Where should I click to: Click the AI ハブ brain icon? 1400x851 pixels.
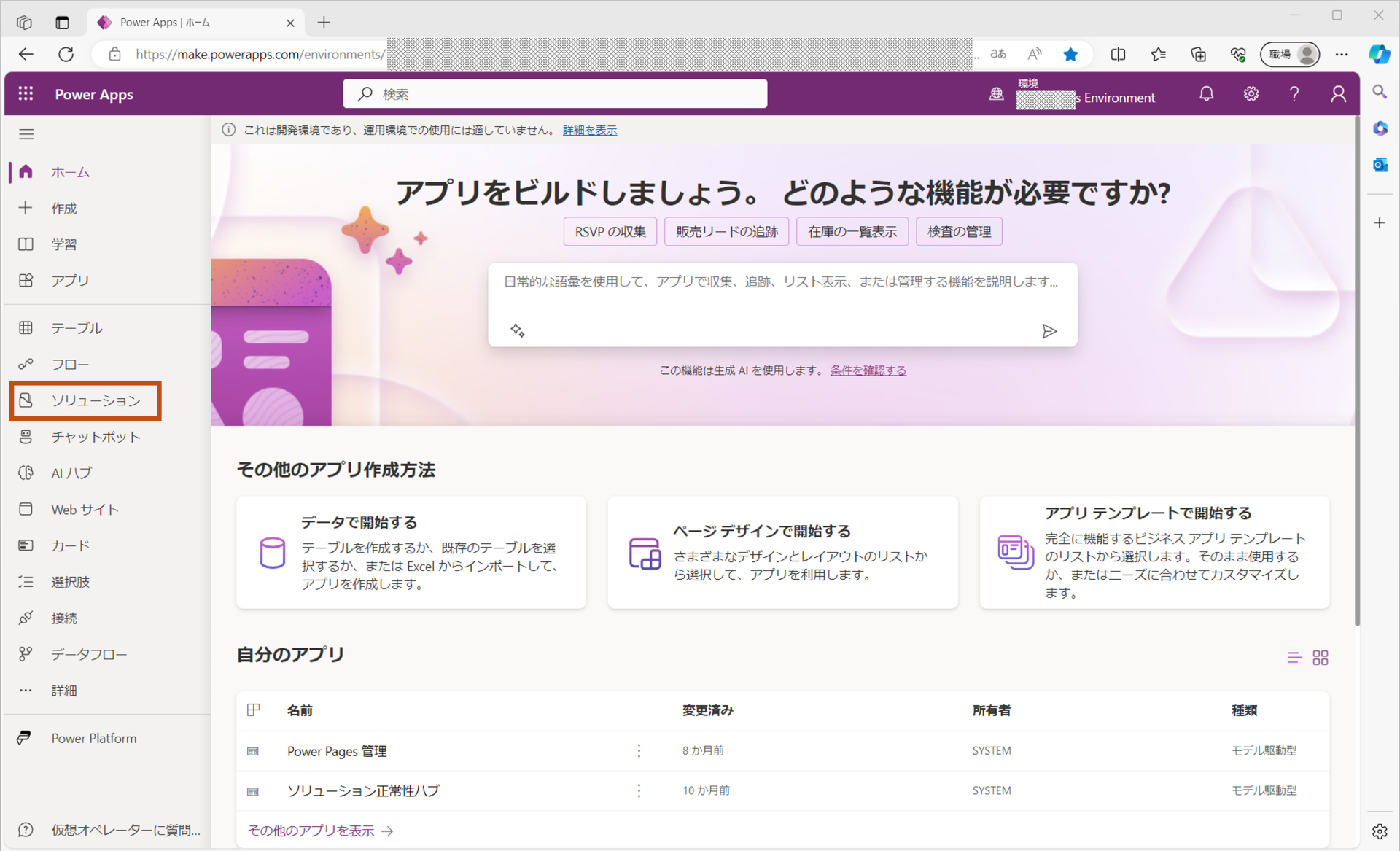[26, 473]
